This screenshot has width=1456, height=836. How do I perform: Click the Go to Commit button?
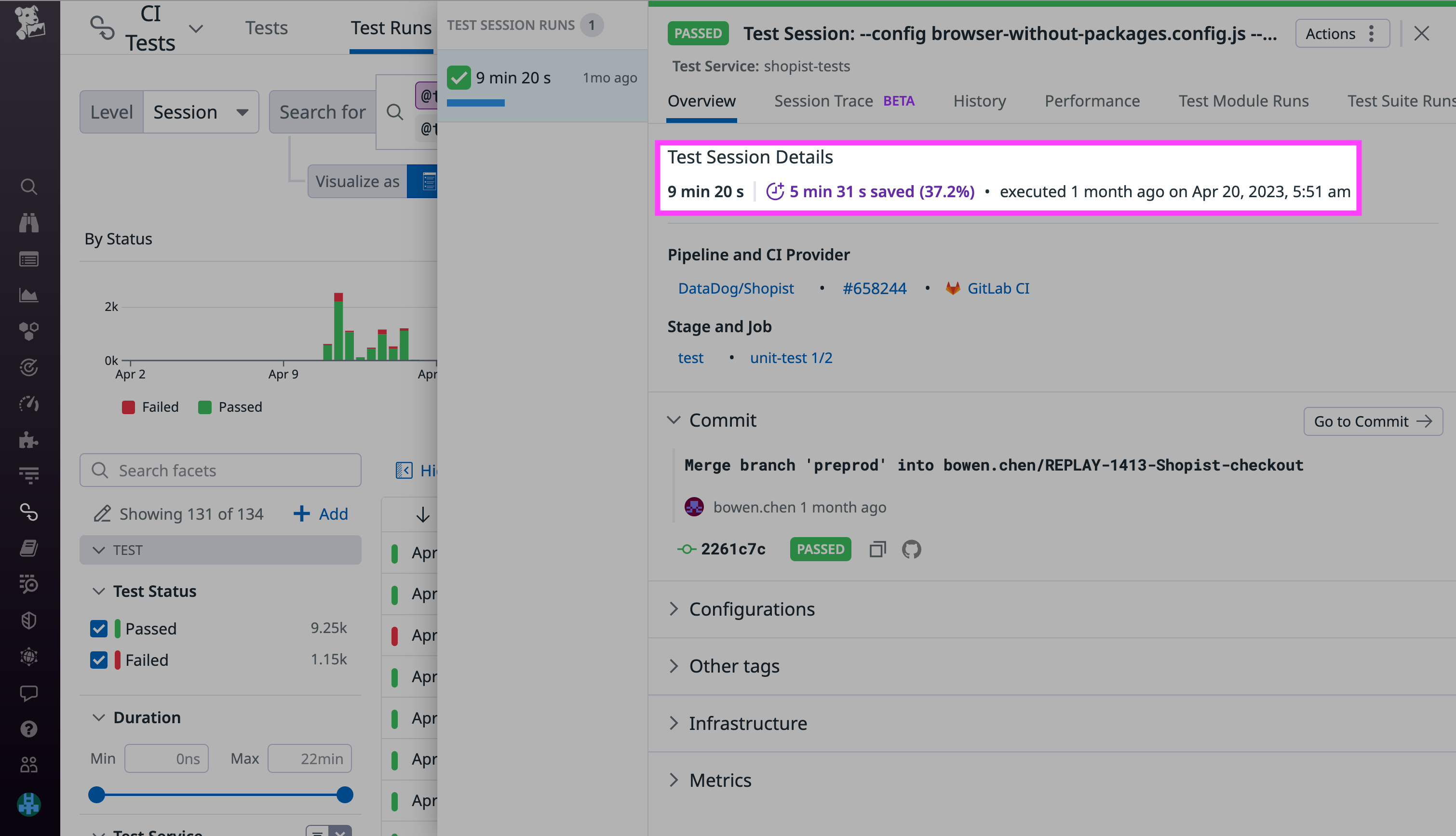coord(1373,421)
